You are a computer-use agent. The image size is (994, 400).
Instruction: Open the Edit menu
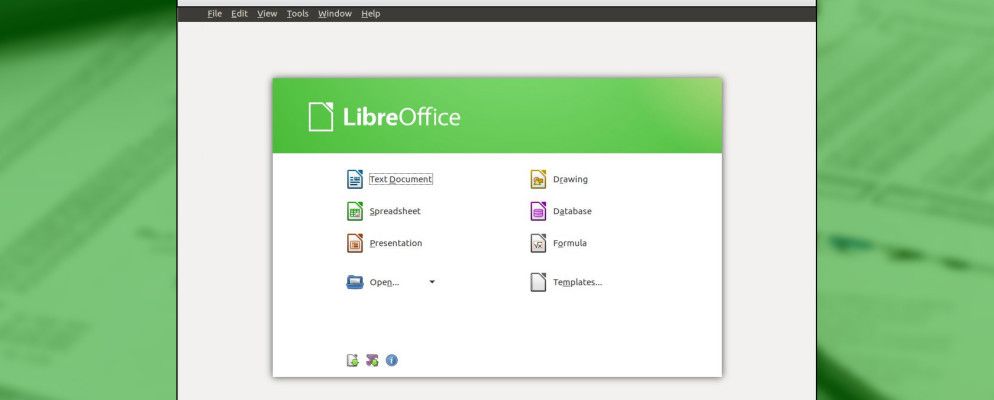tap(239, 13)
